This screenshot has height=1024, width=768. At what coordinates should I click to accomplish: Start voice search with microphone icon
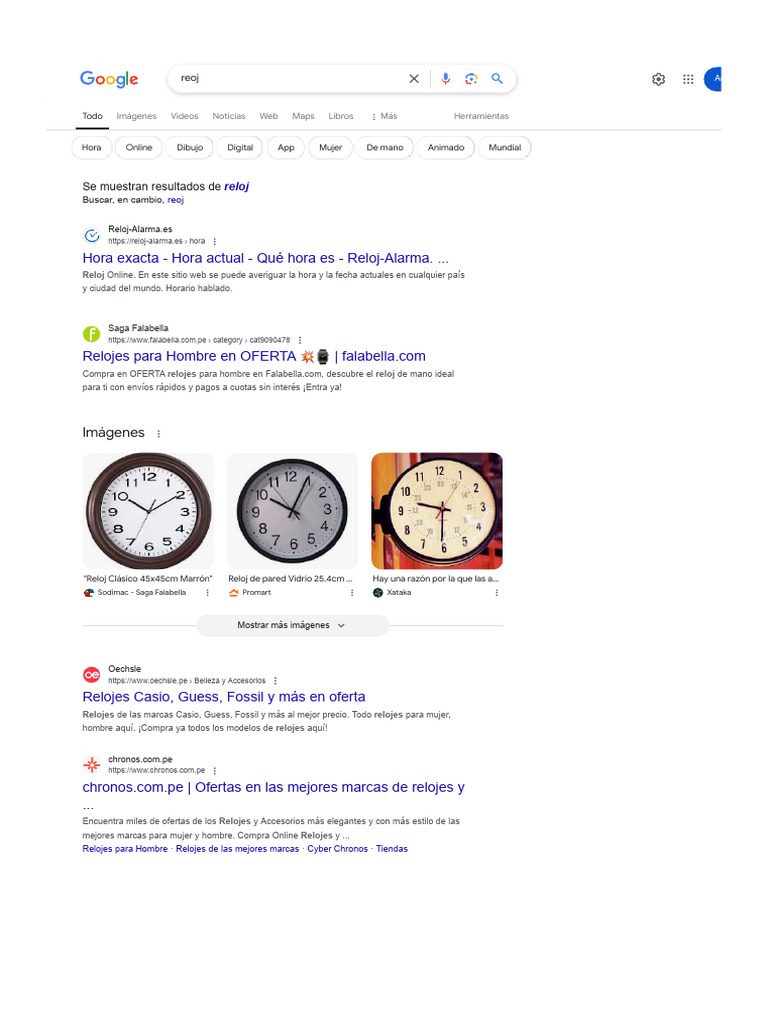coord(445,79)
